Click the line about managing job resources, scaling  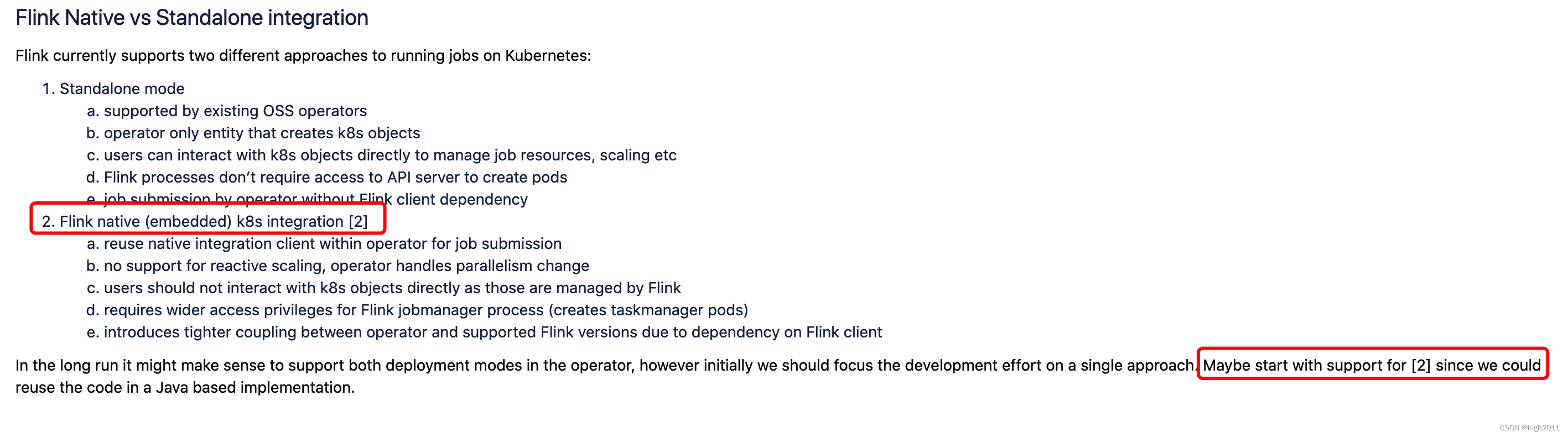382,155
